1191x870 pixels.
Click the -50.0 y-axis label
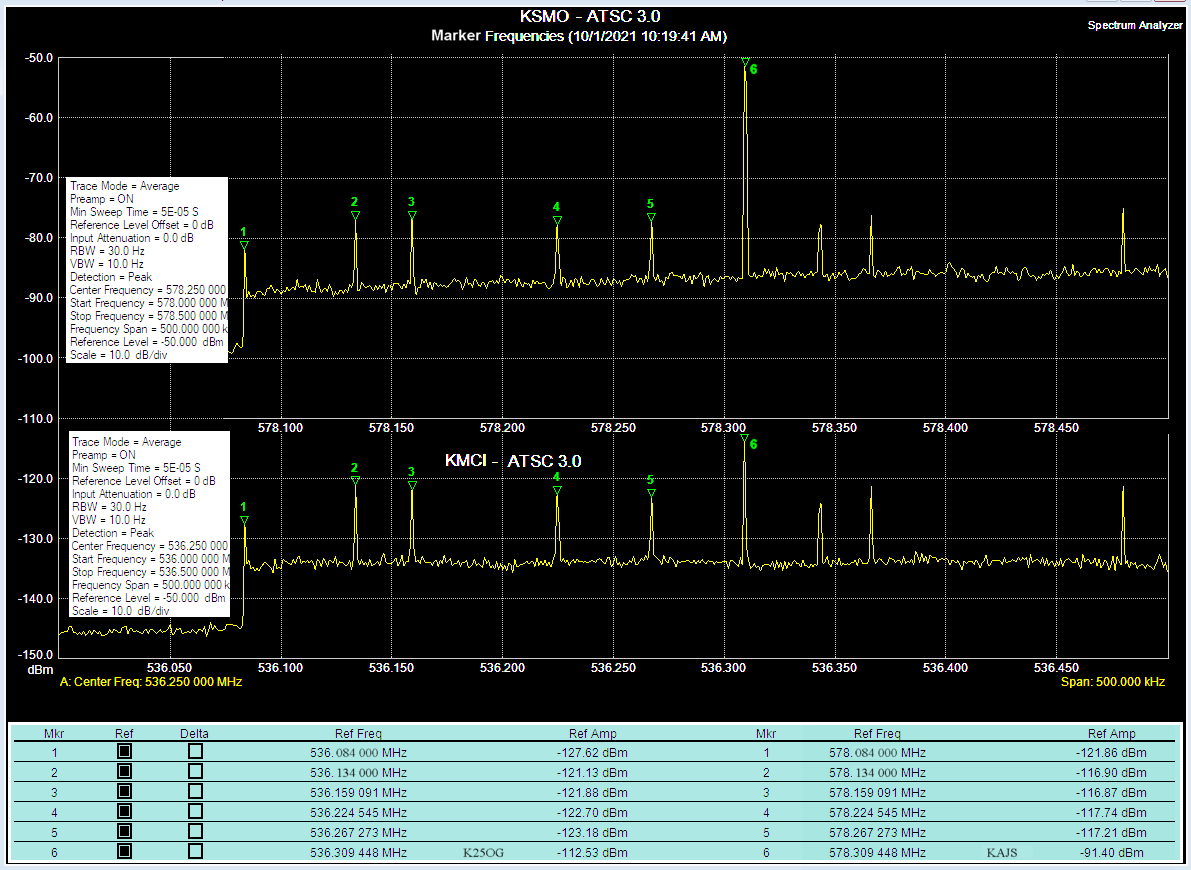38,58
